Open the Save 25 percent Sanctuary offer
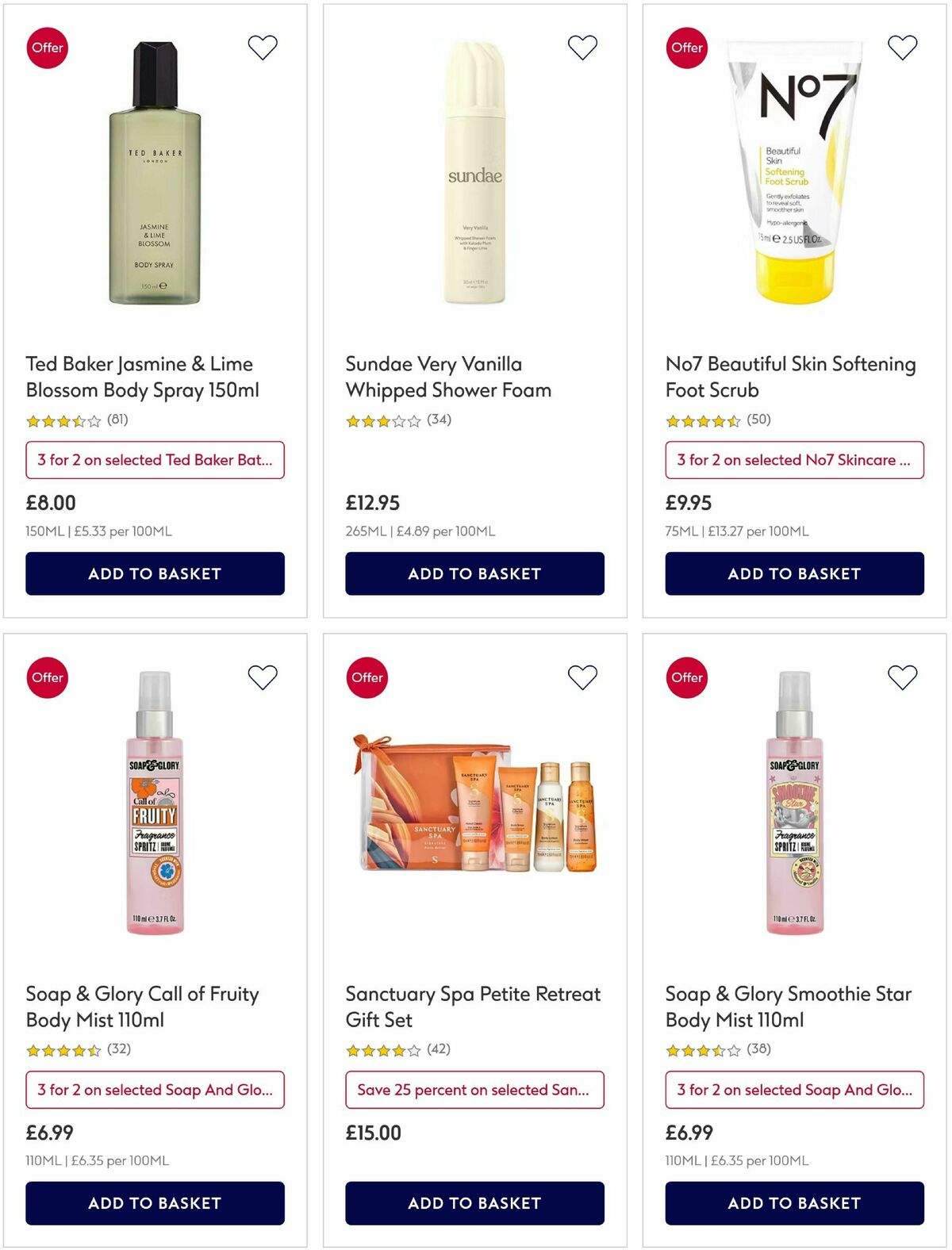 (x=474, y=1090)
